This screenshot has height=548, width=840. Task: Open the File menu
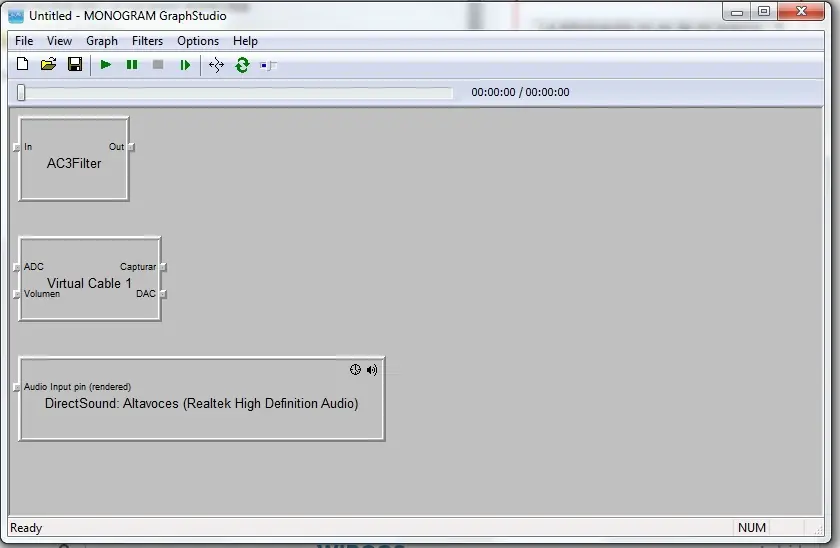[24, 41]
